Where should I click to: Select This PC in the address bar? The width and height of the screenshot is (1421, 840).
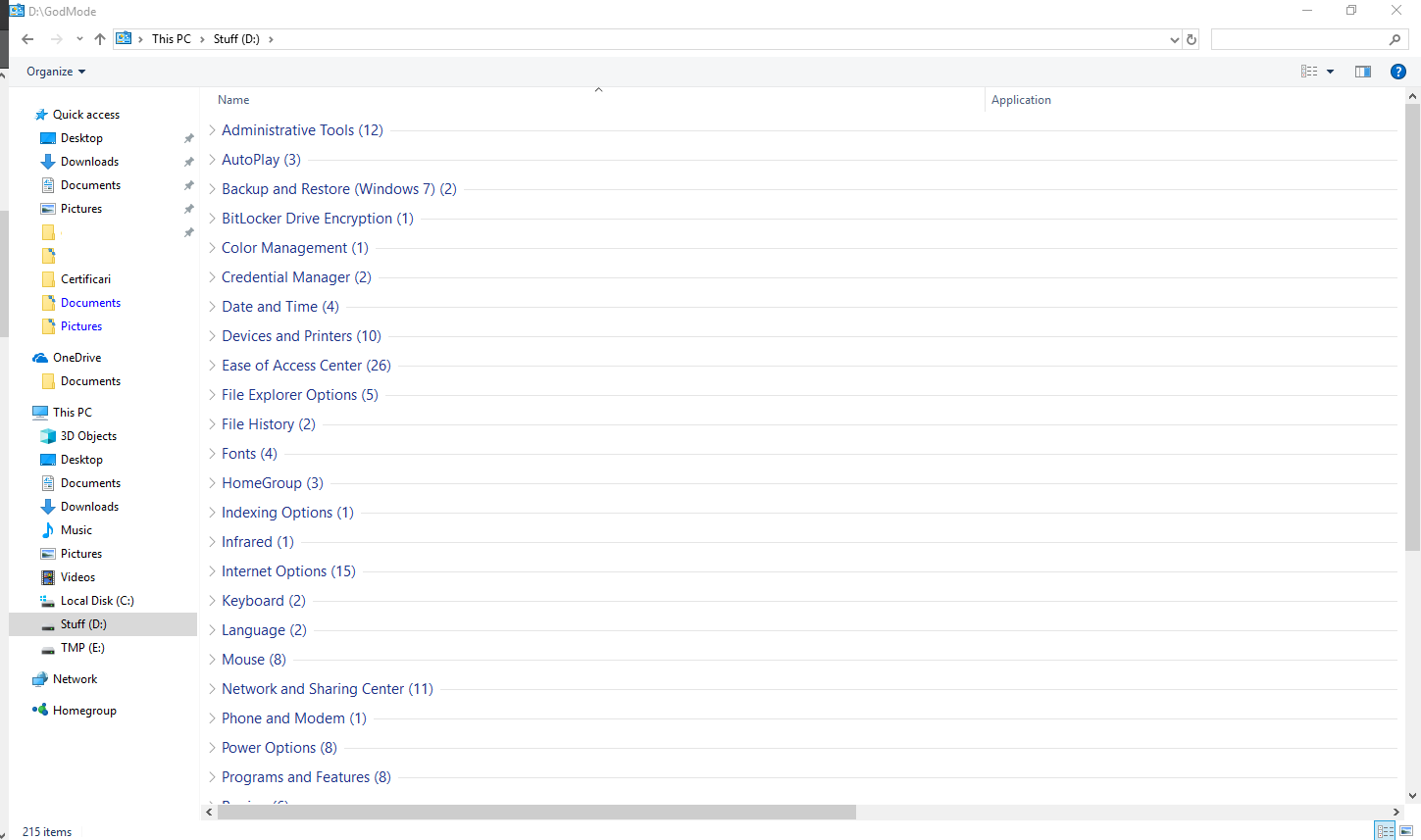click(172, 39)
